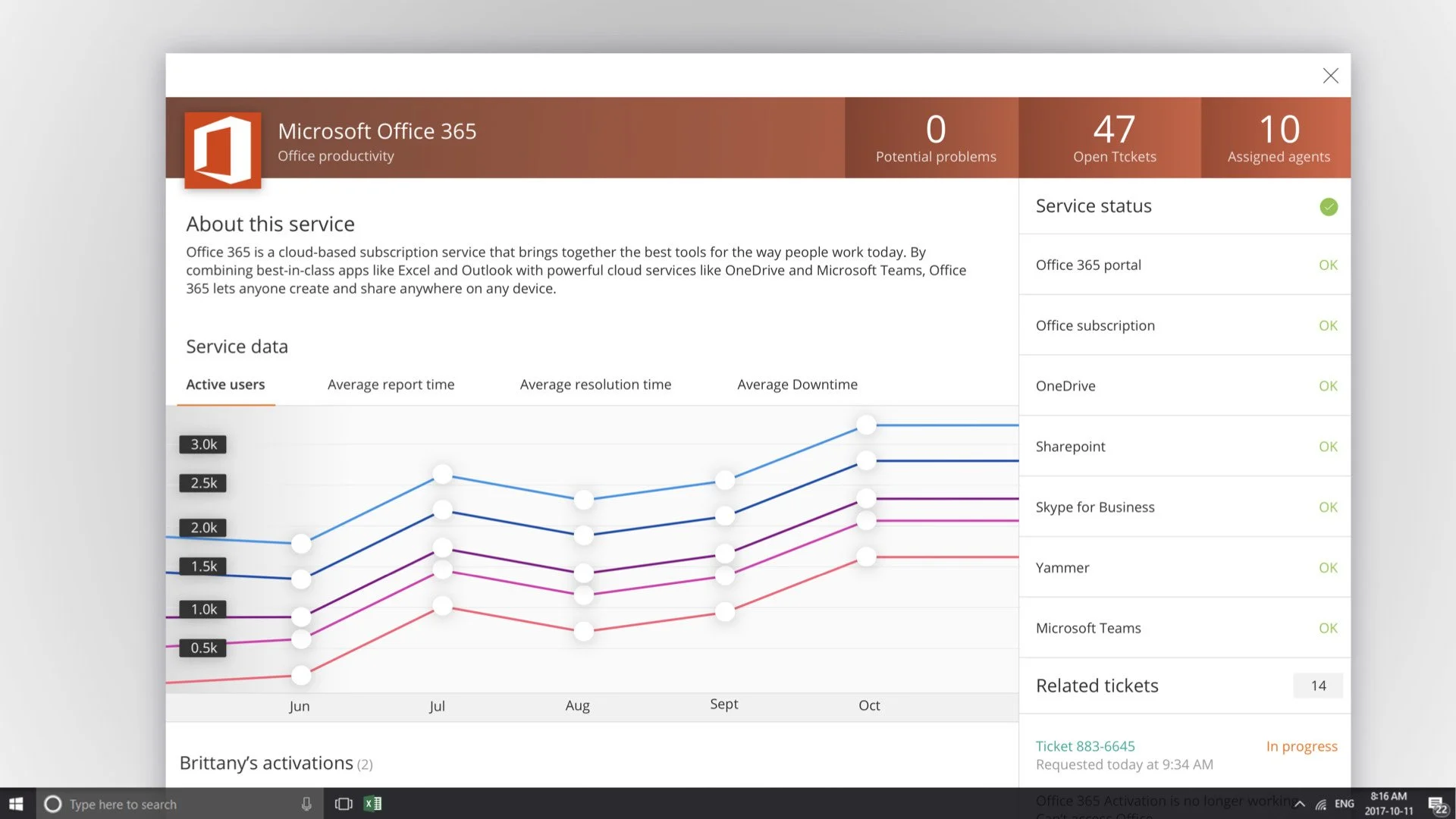This screenshot has width=1456, height=819.
Task: Open the Action Center notification icon
Action: pos(1436,805)
